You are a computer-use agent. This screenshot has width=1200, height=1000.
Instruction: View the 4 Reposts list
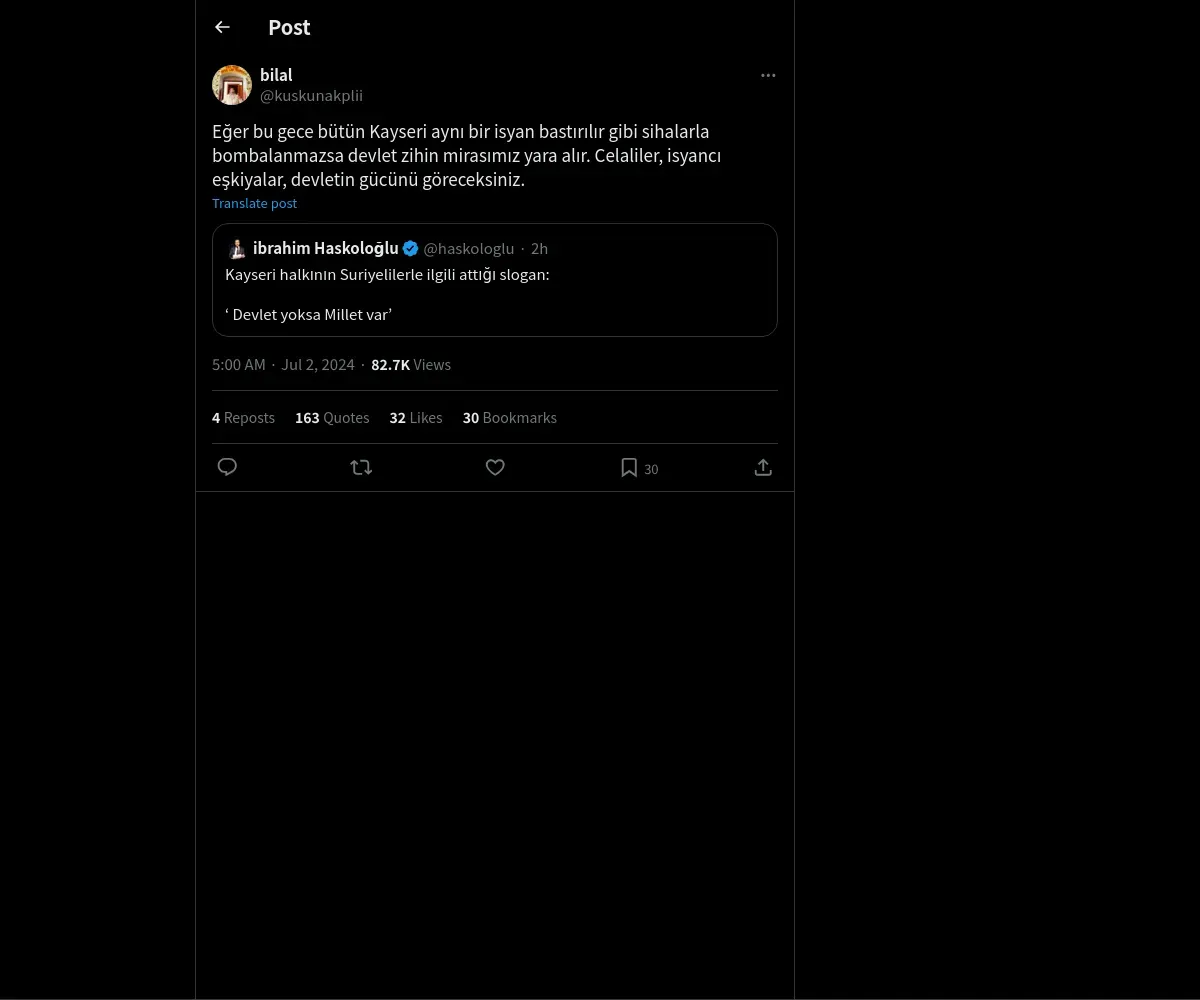pos(243,418)
